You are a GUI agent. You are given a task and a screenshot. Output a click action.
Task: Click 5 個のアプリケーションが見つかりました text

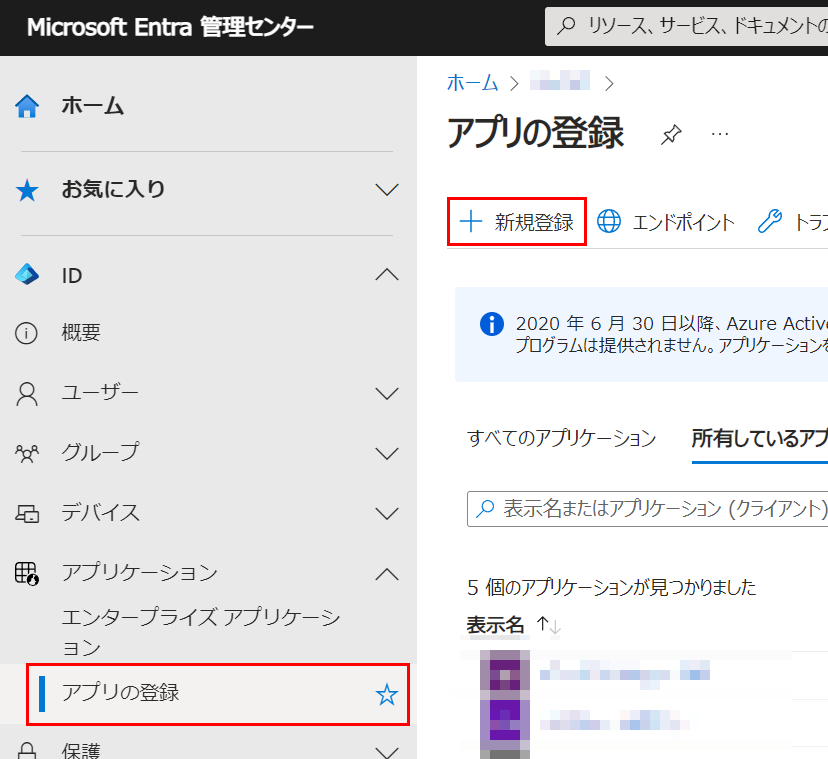pos(611,587)
